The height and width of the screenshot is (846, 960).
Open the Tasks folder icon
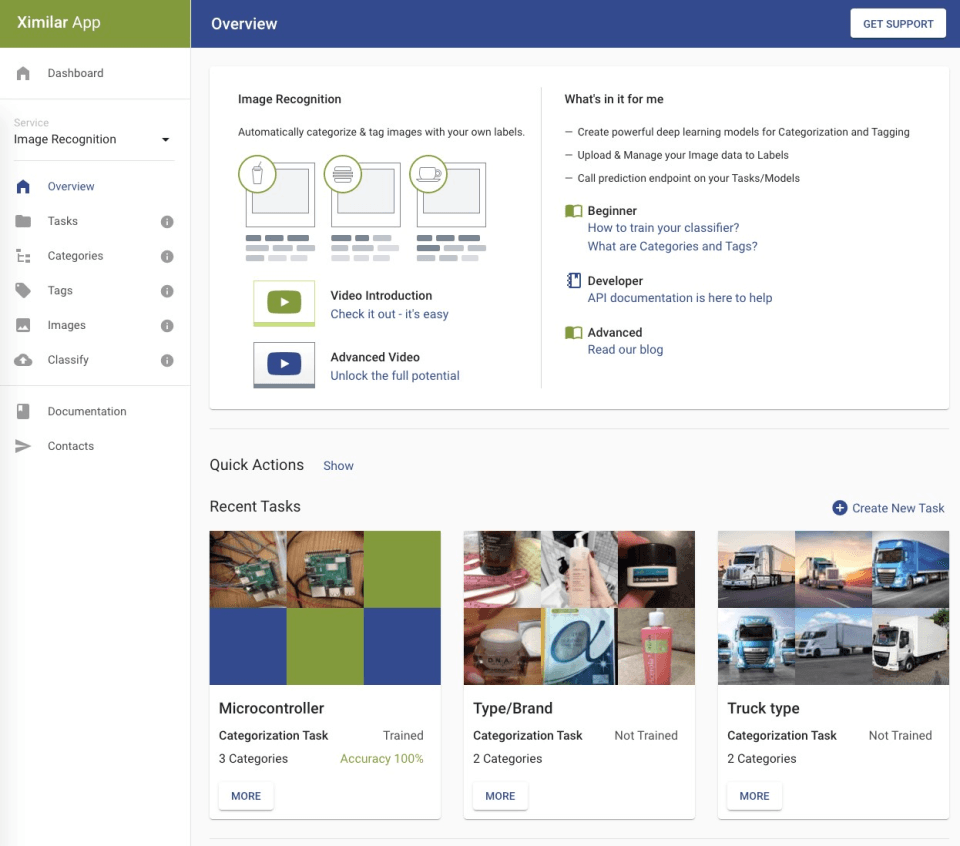23,221
